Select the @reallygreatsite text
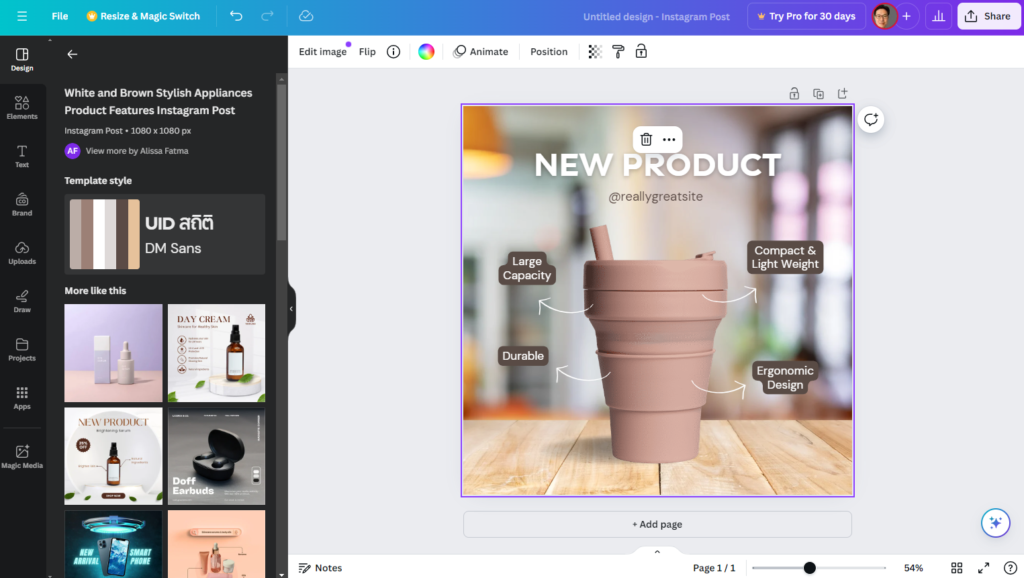The width and height of the screenshot is (1024, 578). pos(656,197)
